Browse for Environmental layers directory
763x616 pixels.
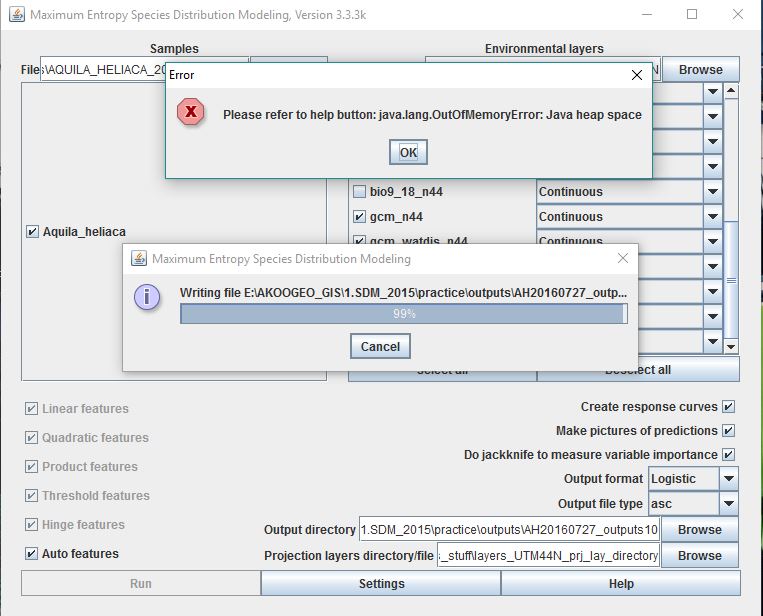[701, 70]
